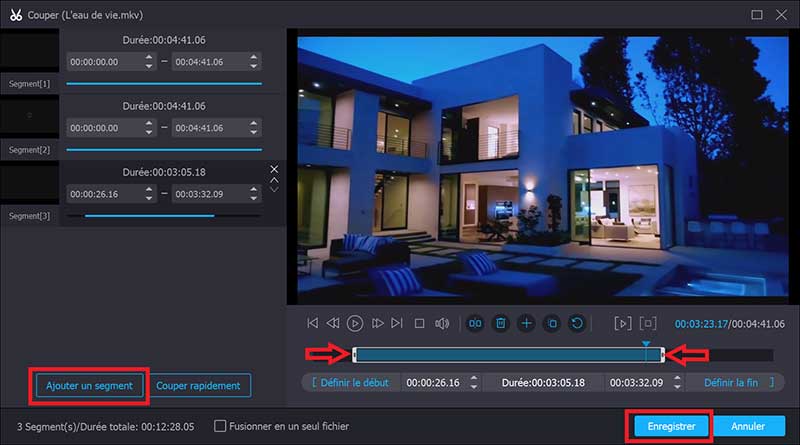This screenshot has height=445, width=800.
Task: Click 'Enregistrer' to save the cut
Action: [669, 426]
